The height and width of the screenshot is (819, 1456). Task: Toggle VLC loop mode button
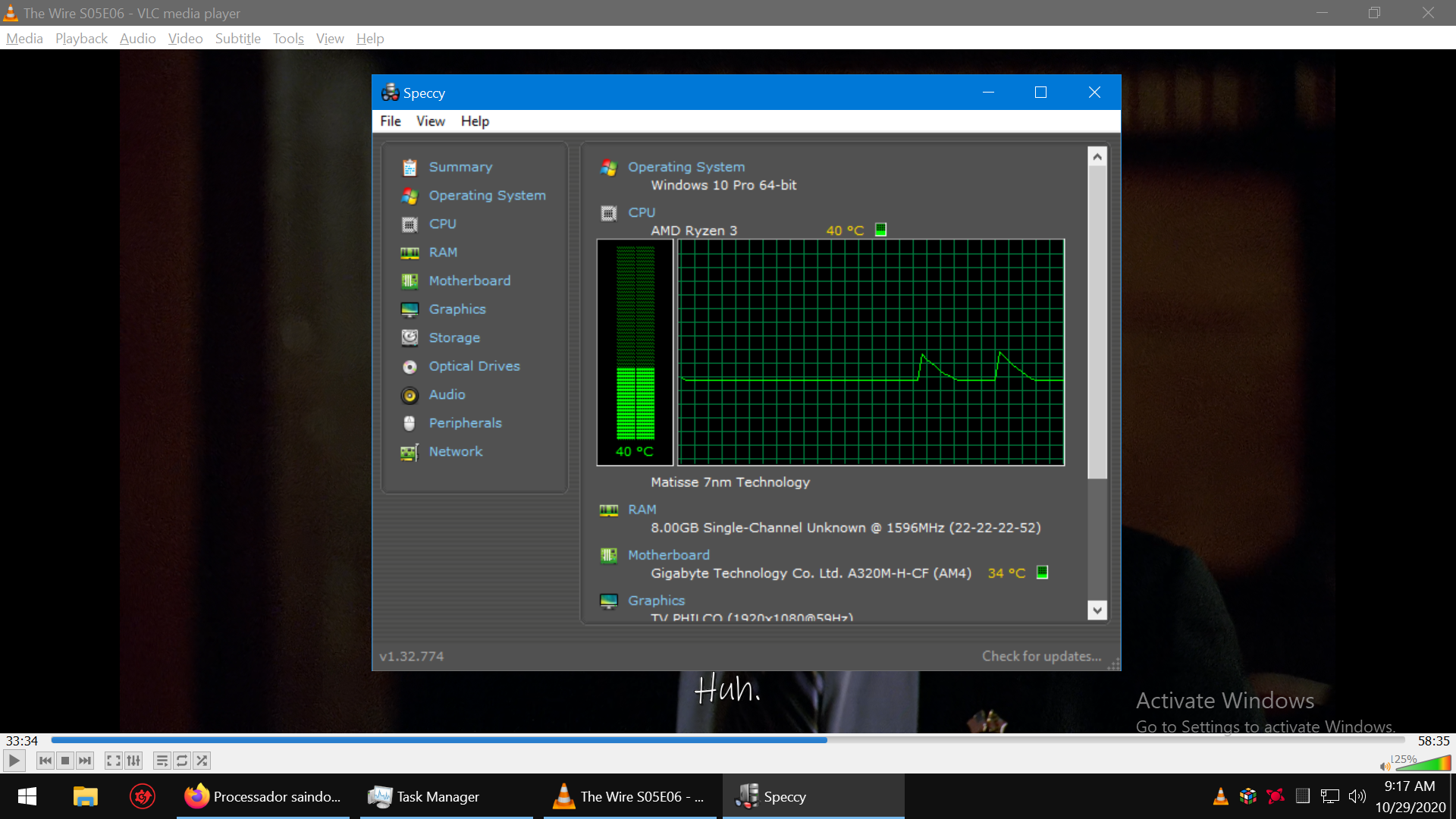[x=182, y=761]
